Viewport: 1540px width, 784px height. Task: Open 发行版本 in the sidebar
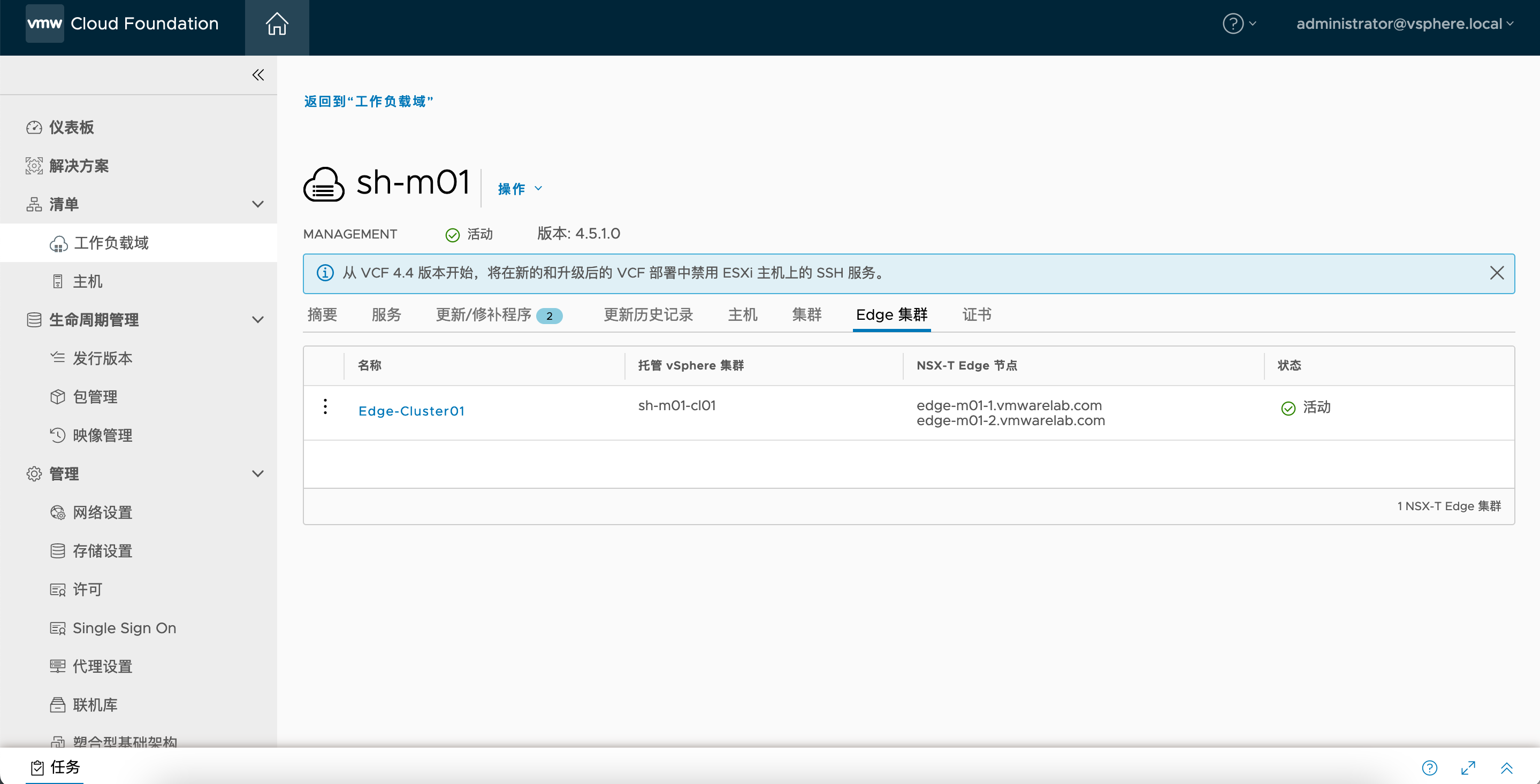tap(102, 358)
